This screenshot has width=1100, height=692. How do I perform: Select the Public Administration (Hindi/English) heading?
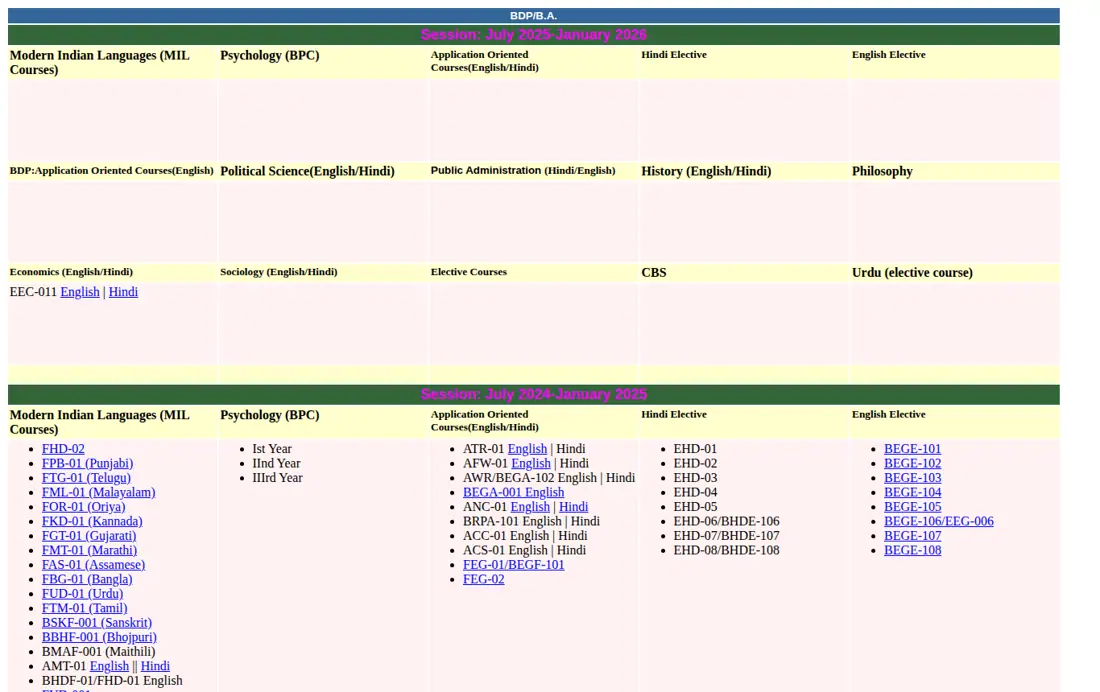pos(523,171)
